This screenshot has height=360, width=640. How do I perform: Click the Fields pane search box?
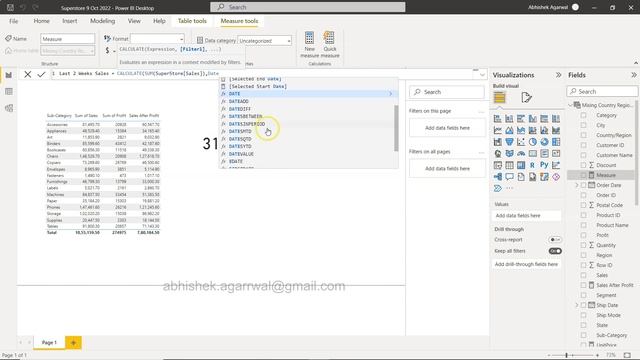tap(602, 91)
